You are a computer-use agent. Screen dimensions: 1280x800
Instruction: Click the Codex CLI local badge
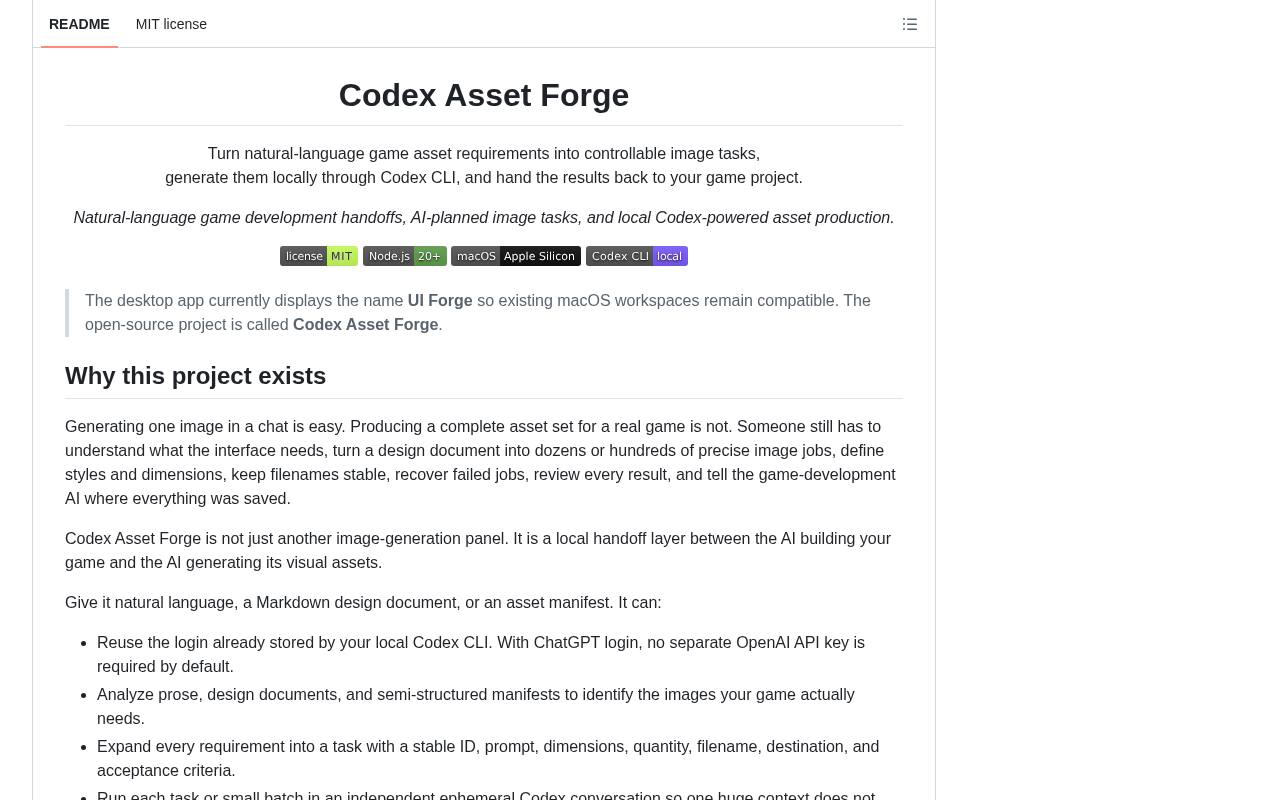tap(637, 256)
